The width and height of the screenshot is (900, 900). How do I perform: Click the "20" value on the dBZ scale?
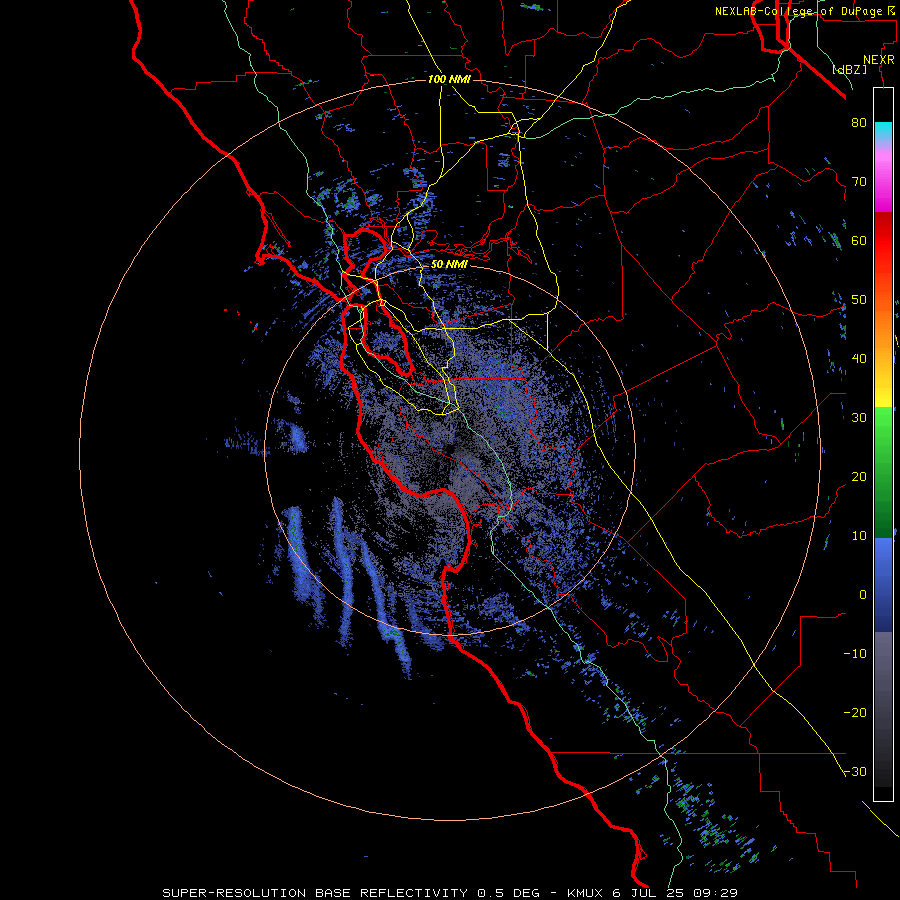(859, 477)
